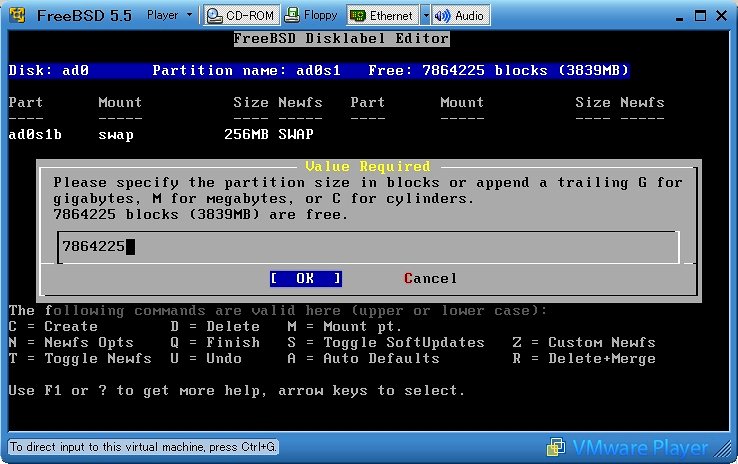Click the CD-ROM disc icon
Image resolution: width=738 pixels, height=464 pixels.
(214, 15)
